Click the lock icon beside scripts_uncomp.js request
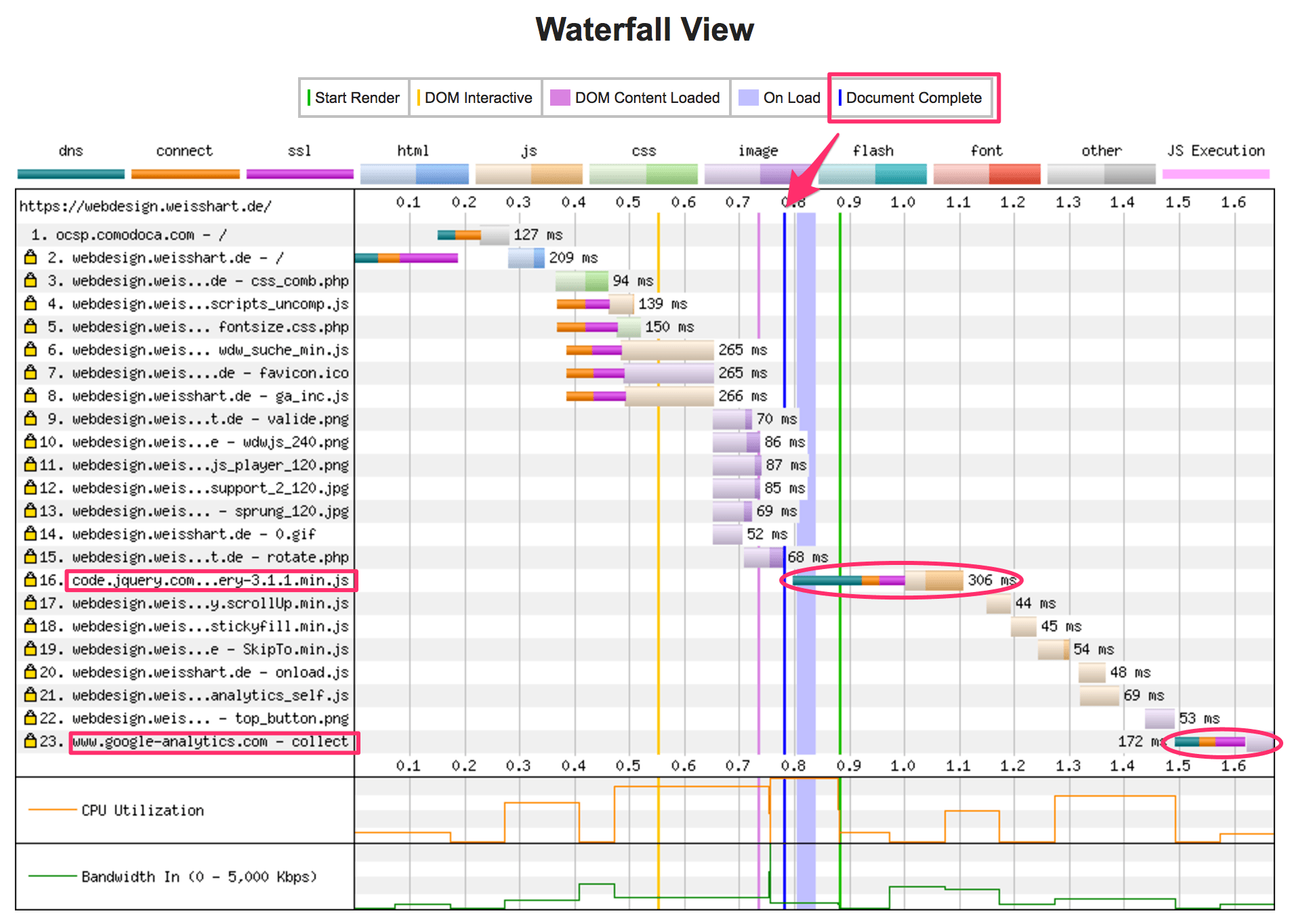 point(30,303)
